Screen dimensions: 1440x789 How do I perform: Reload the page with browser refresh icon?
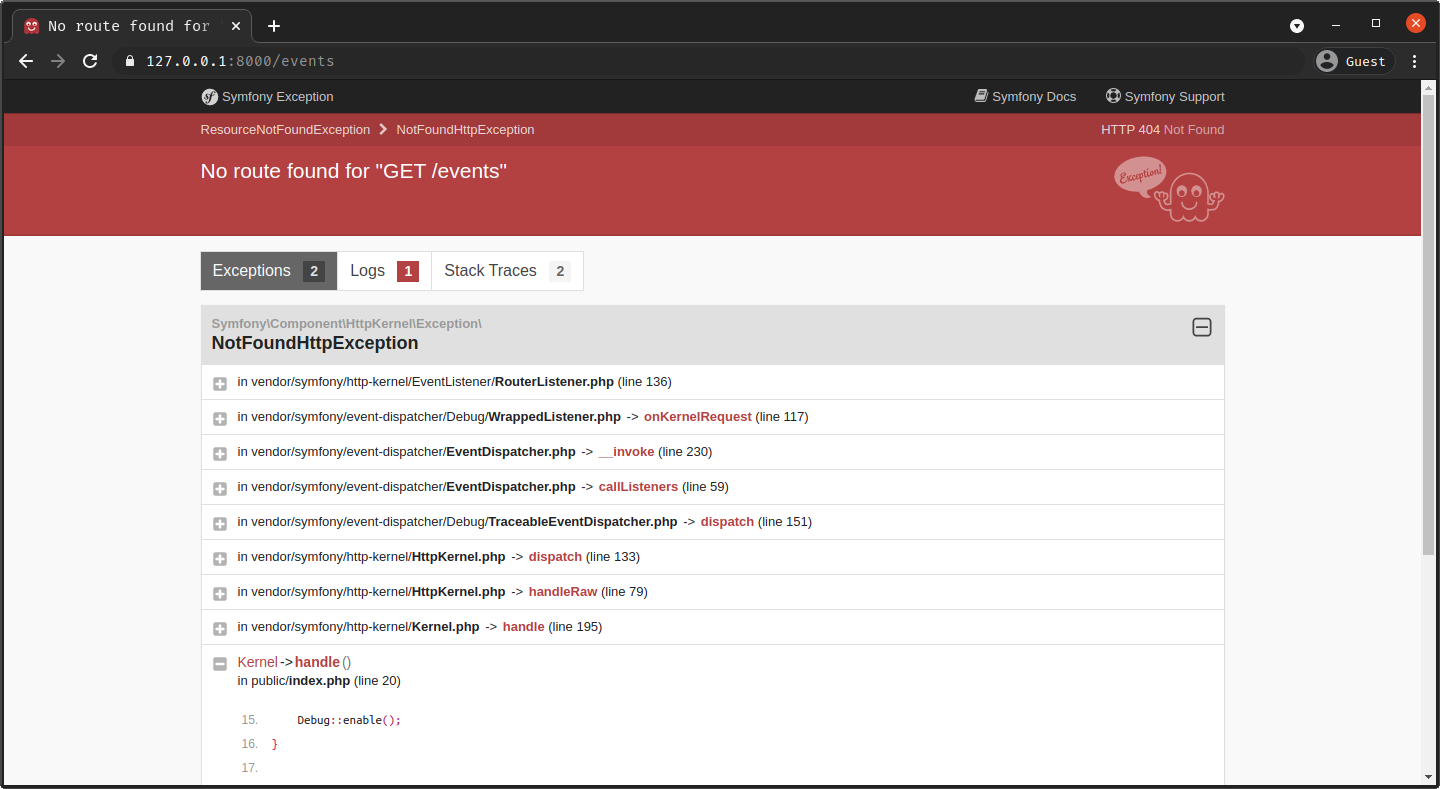click(x=90, y=61)
